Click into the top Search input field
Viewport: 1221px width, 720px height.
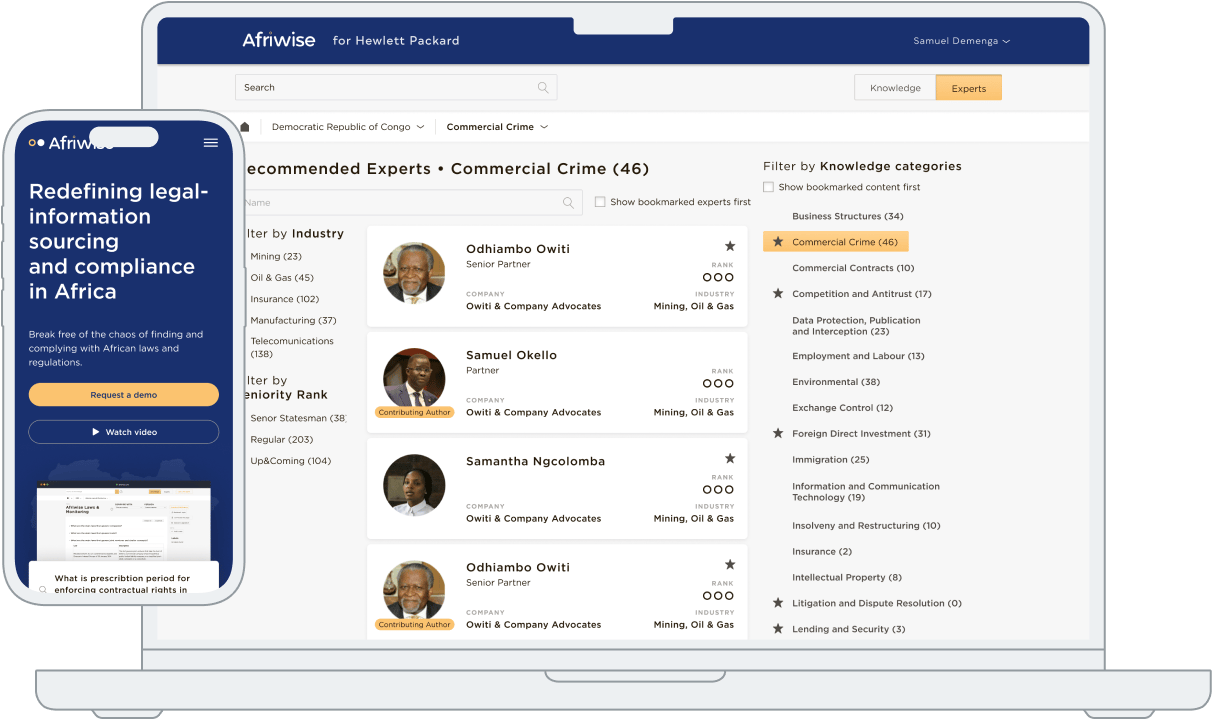(x=396, y=88)
